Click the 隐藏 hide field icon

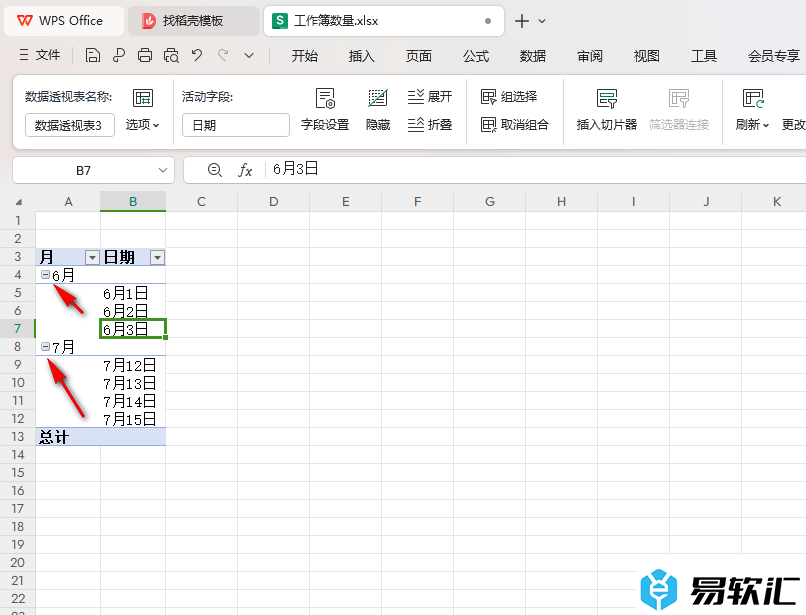coord(378,110)
